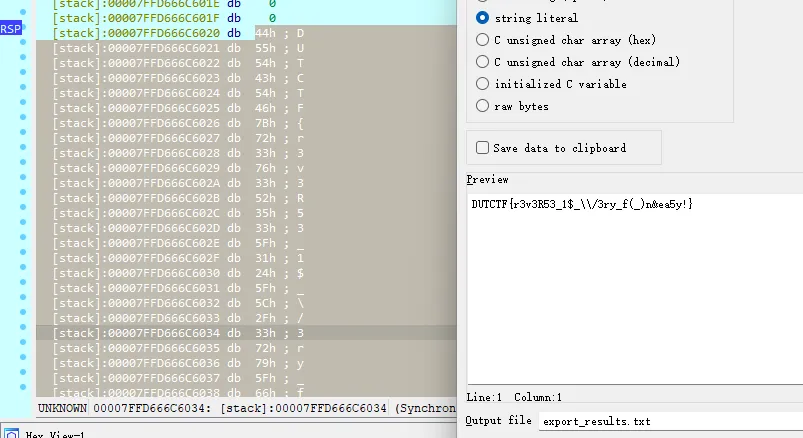
Task: Enable the "Save data to clipboard" checkbox
Action: pyautogui.click(x=483, y=148)
